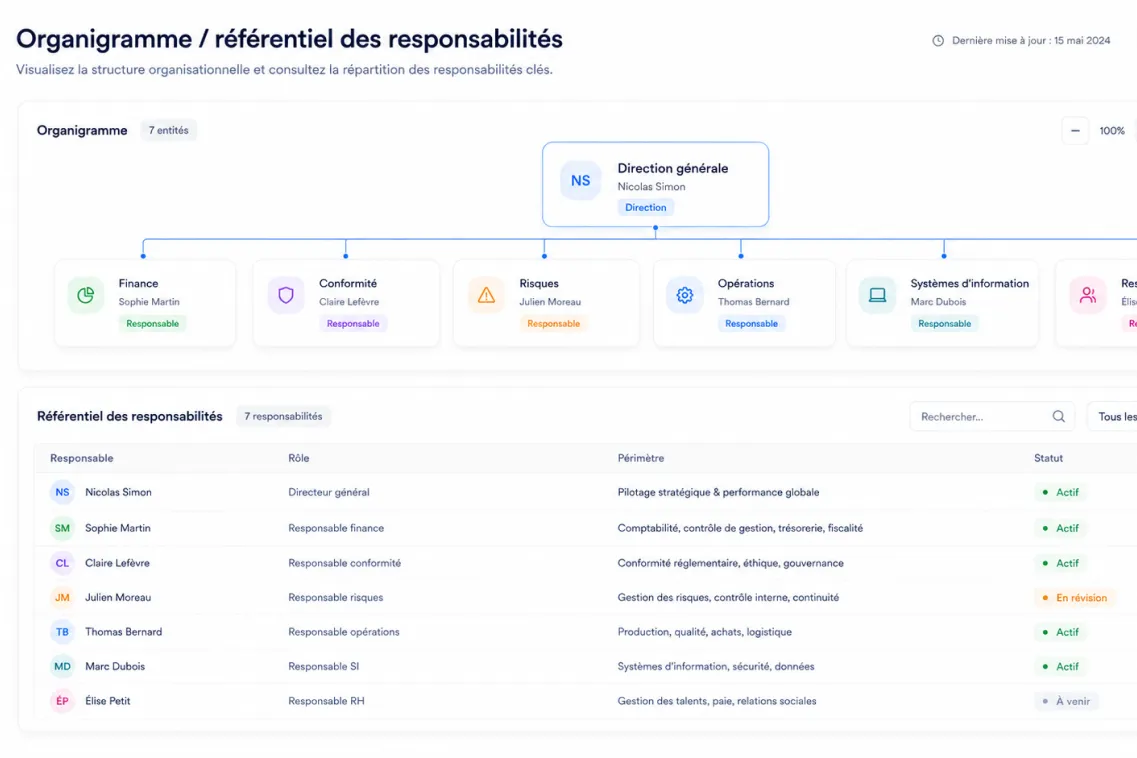Click the blue Responsable badge on Opérations
Image resolution: width=1137 pixels, height=758 pixels.
[x=751, y=324]
